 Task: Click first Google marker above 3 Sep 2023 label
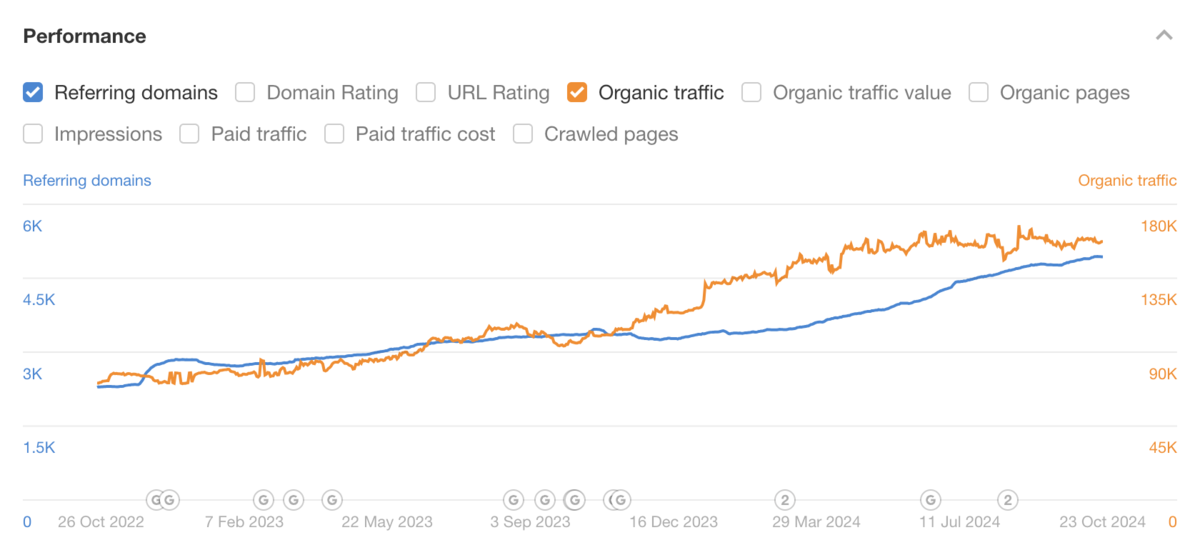[513, 499]
